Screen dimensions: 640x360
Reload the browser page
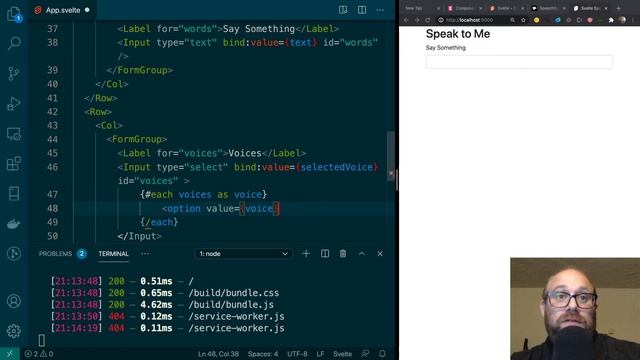[427, 20]
